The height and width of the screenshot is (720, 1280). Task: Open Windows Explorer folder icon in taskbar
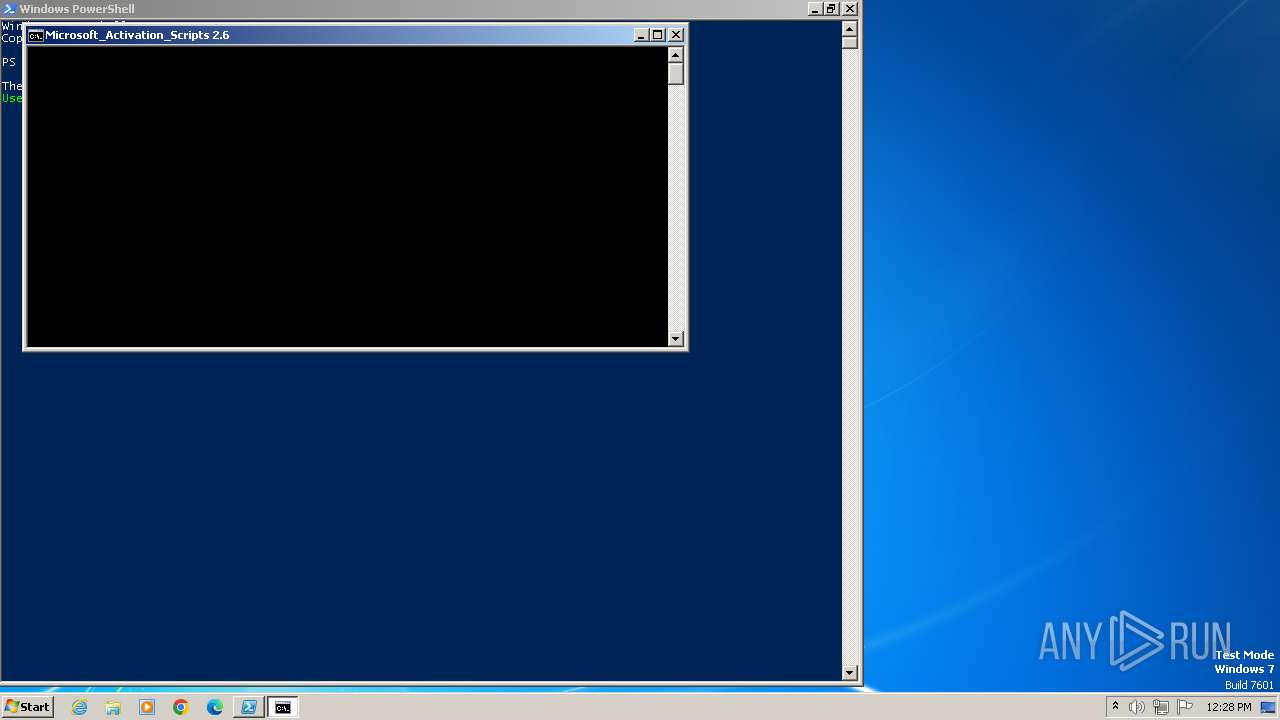113,707
